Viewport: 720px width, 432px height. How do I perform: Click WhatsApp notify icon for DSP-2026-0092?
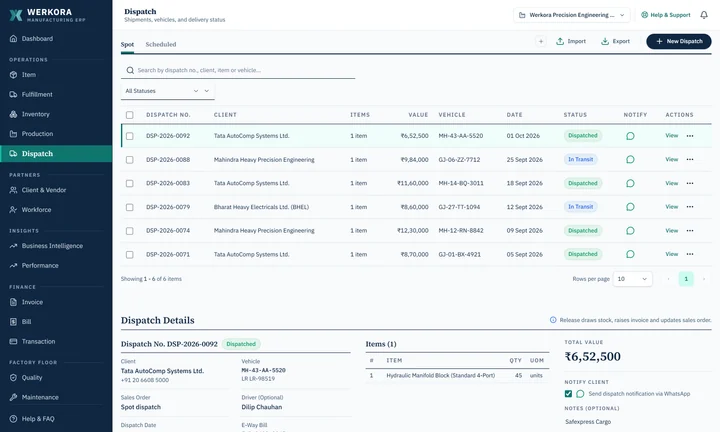(630, 136)
